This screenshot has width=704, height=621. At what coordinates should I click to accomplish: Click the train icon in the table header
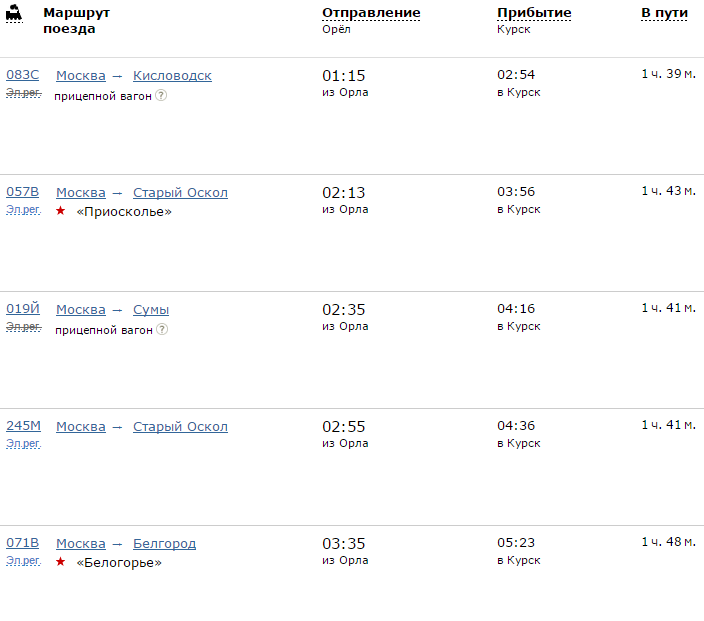click(x=14, y=15)
